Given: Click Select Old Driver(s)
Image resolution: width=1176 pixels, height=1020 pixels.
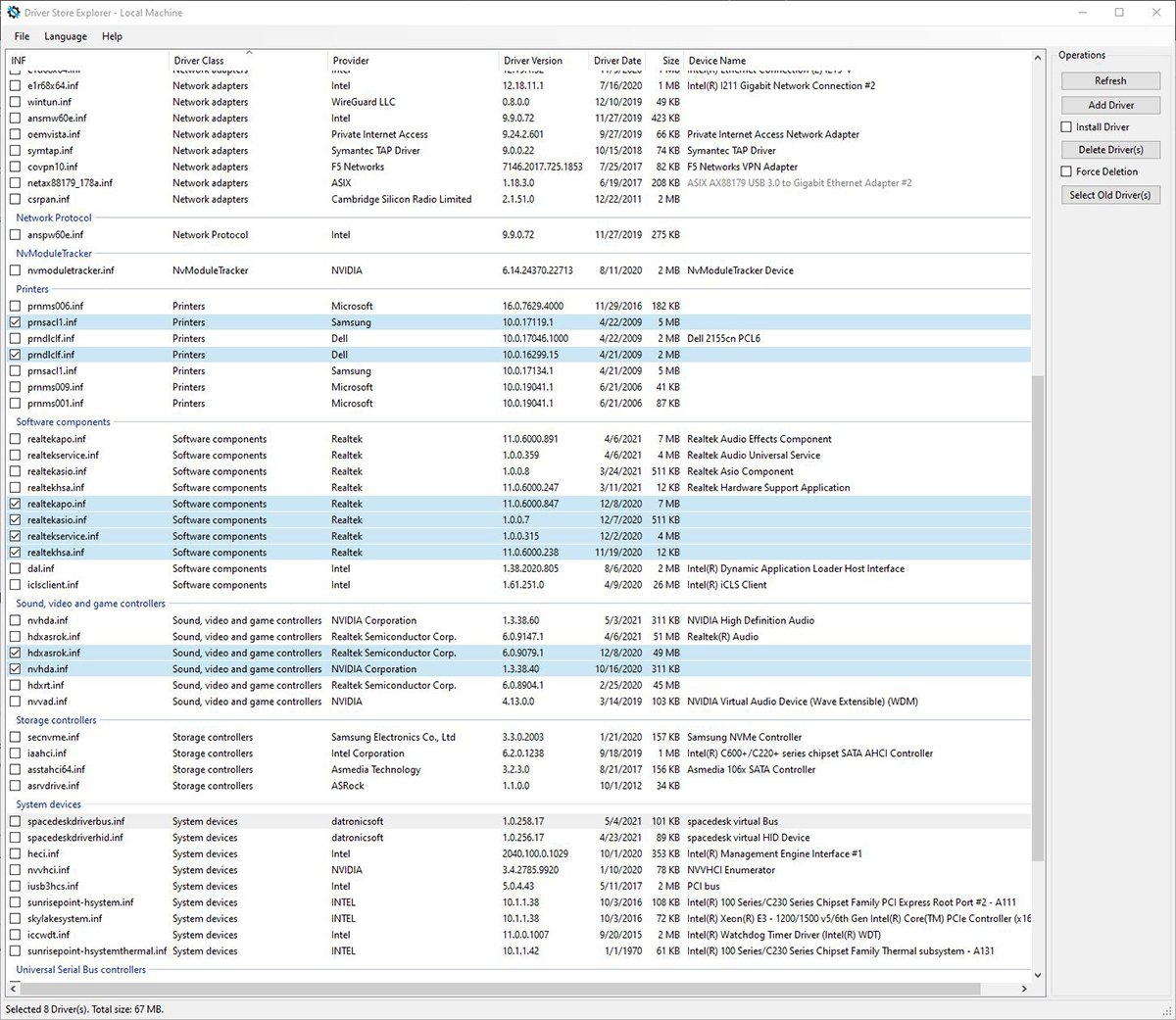Looking at the screenshot, I should click(1109, 194).
